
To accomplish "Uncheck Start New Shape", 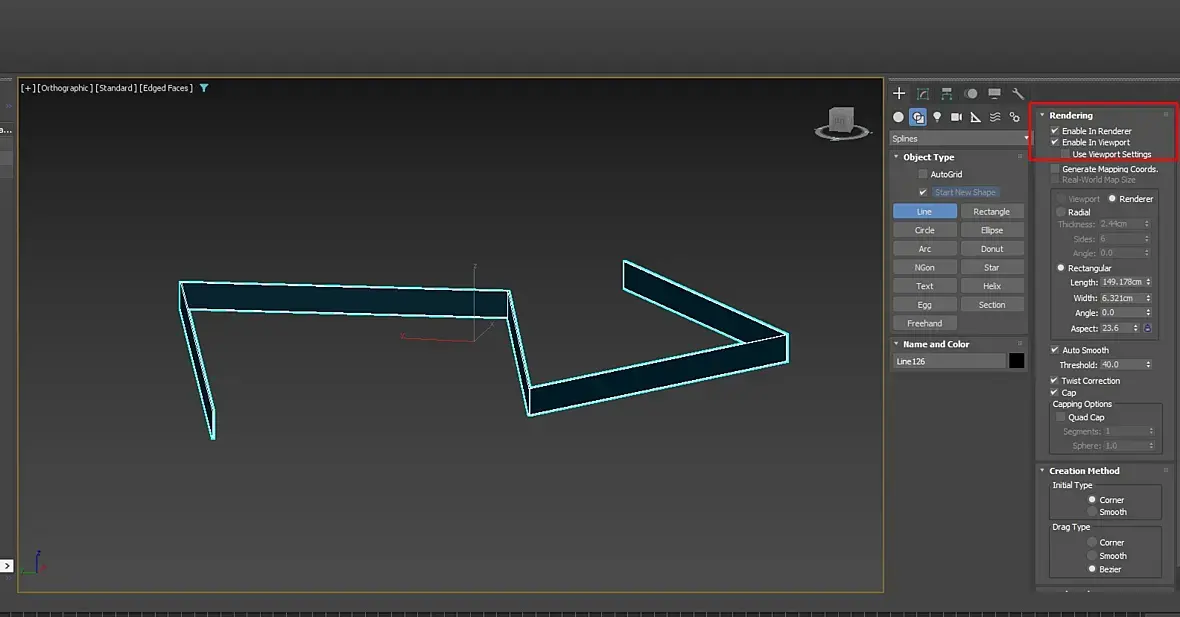I will [923, 192].
